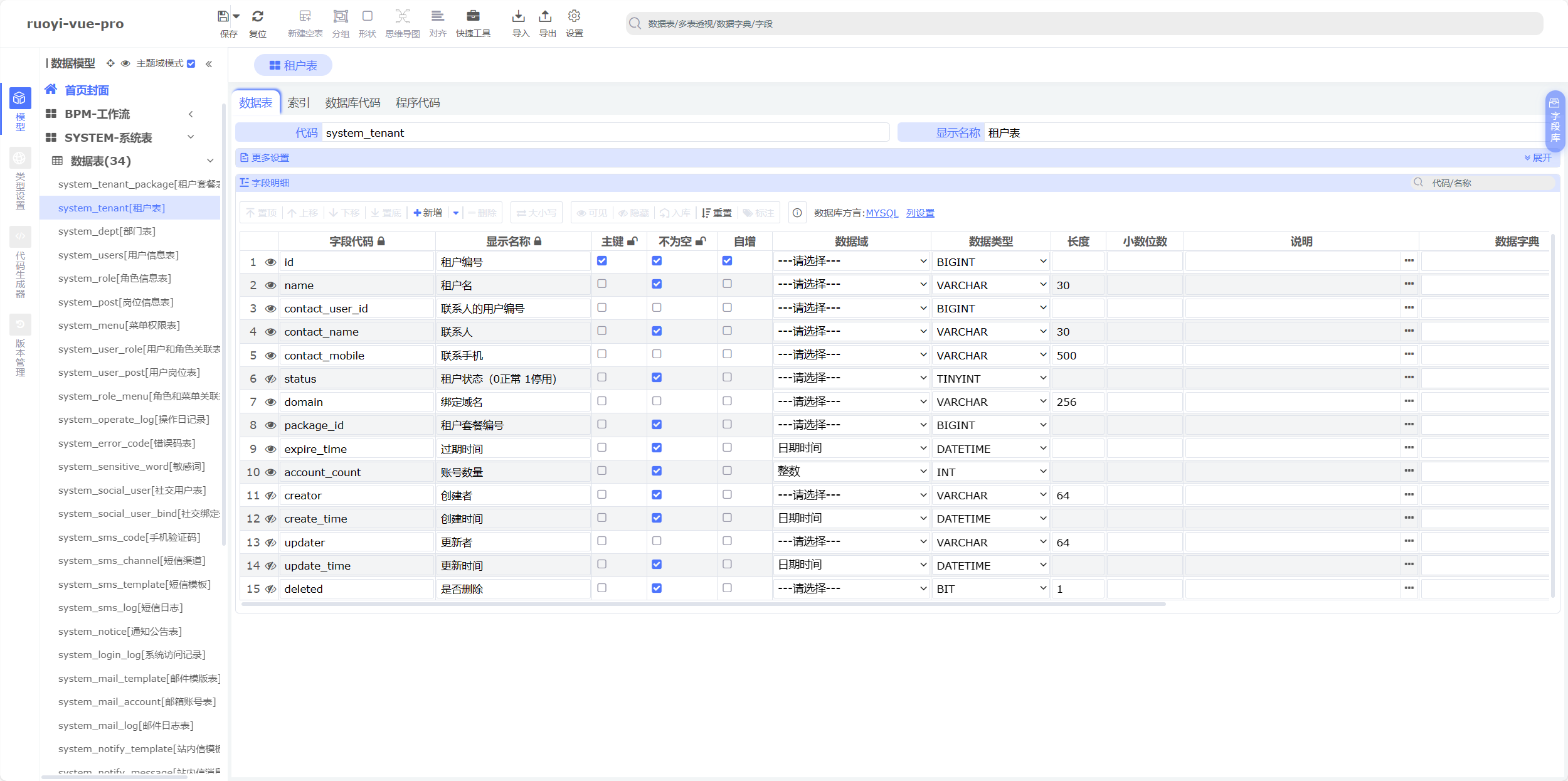Select system_users[用户信息表] in tree

pos(119,255)
